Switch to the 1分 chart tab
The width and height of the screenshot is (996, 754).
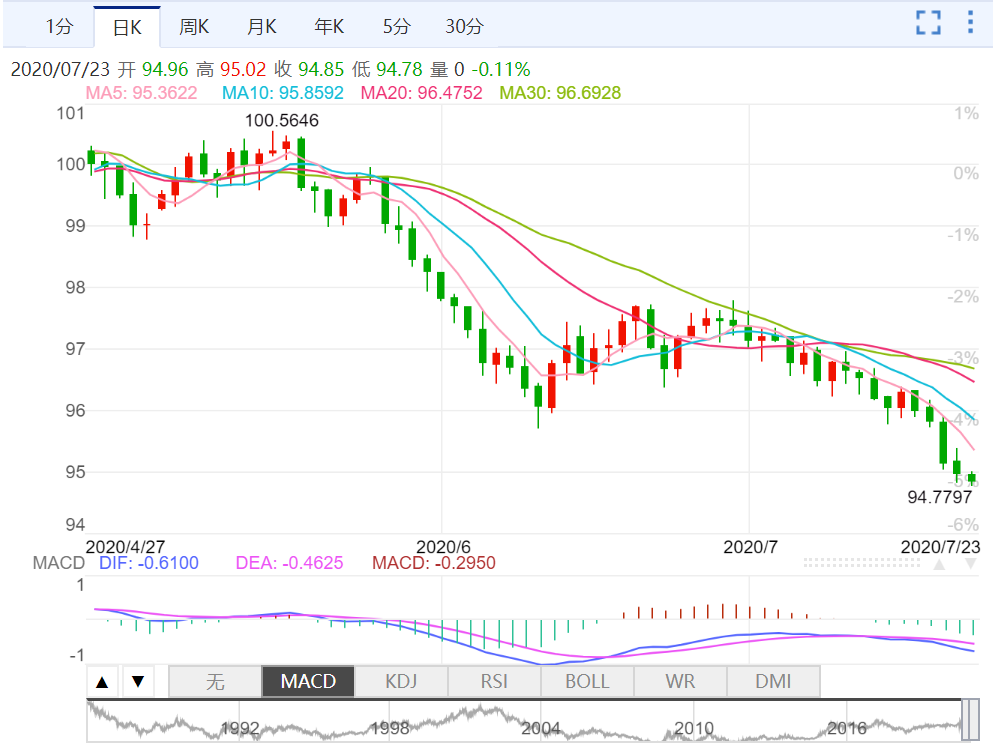tap(59, 27)
